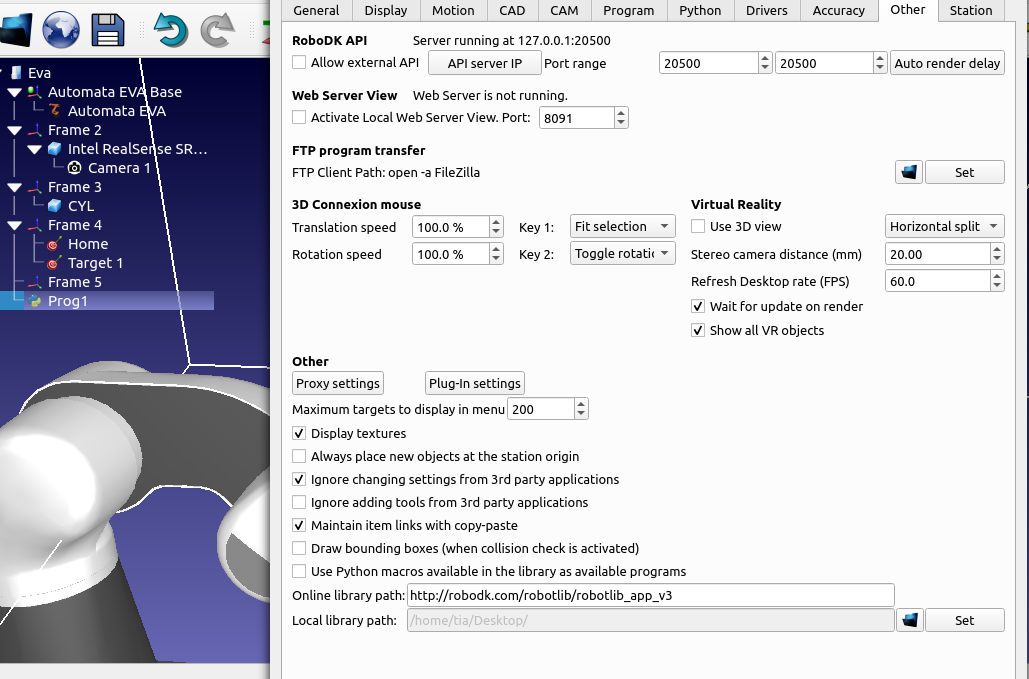
Task: Click the Camera 1 icon in tree
Action: point(74,168)
